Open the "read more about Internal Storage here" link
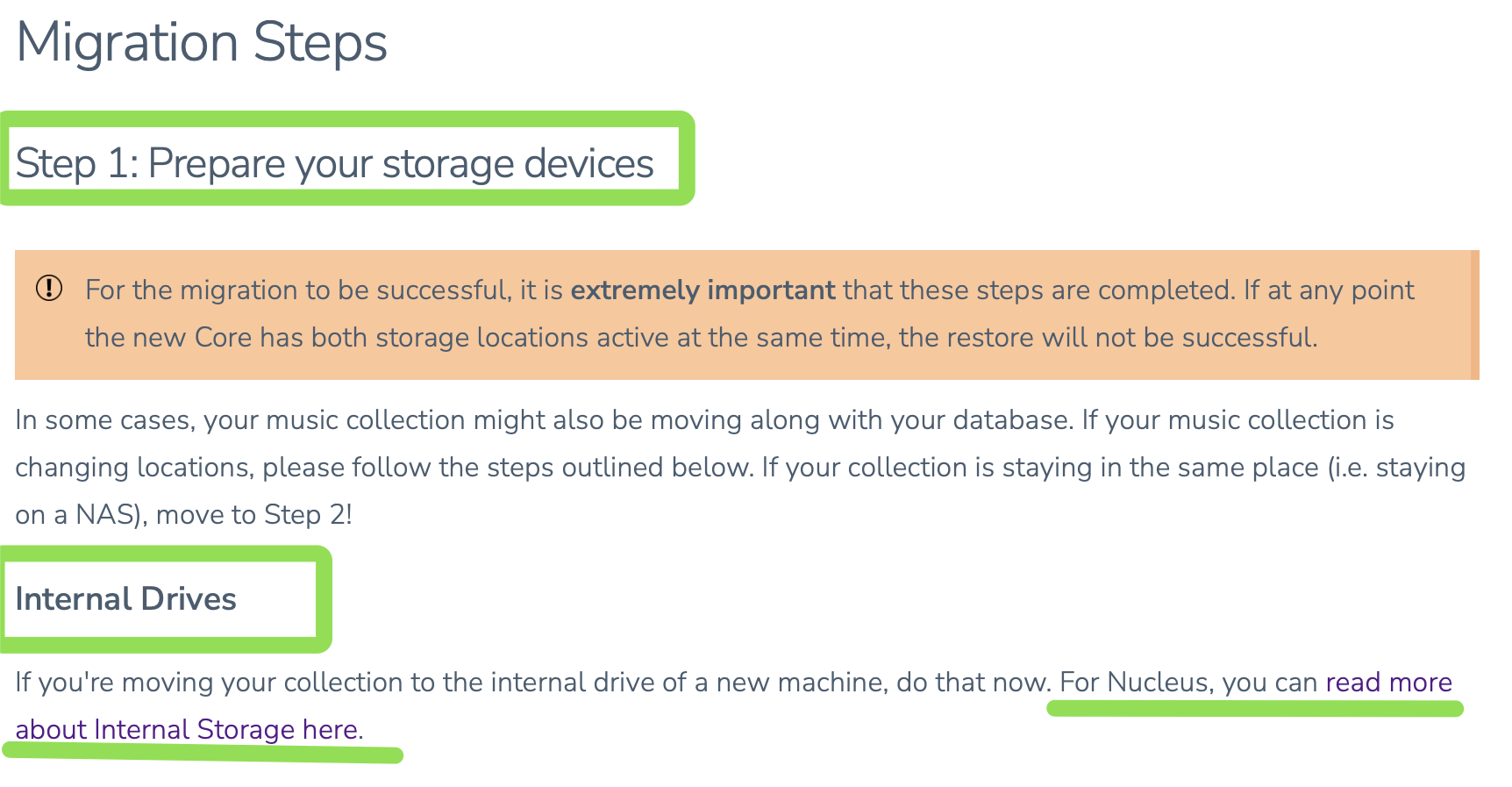 [x=1388, y=683]
